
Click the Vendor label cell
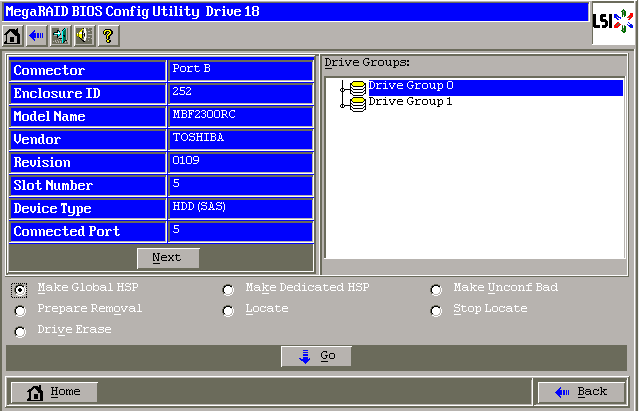pyautogui.click(x=88, y=139)
